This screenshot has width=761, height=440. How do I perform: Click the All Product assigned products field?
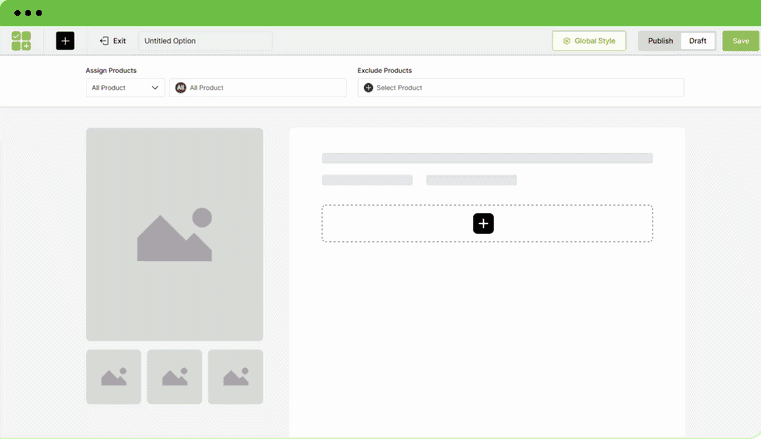[258, 88]
